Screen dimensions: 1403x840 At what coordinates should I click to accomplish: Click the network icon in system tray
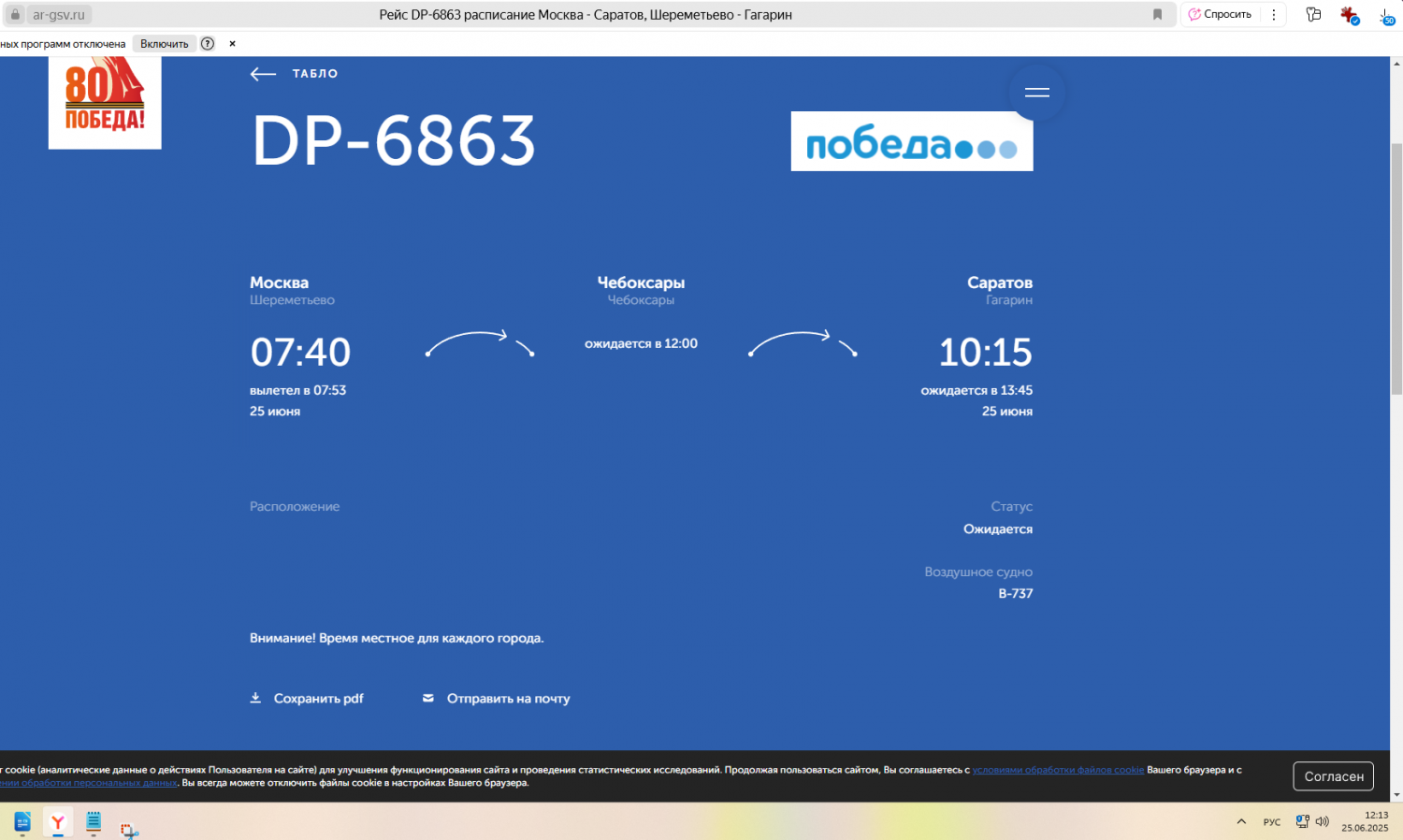click(1302, 821)
